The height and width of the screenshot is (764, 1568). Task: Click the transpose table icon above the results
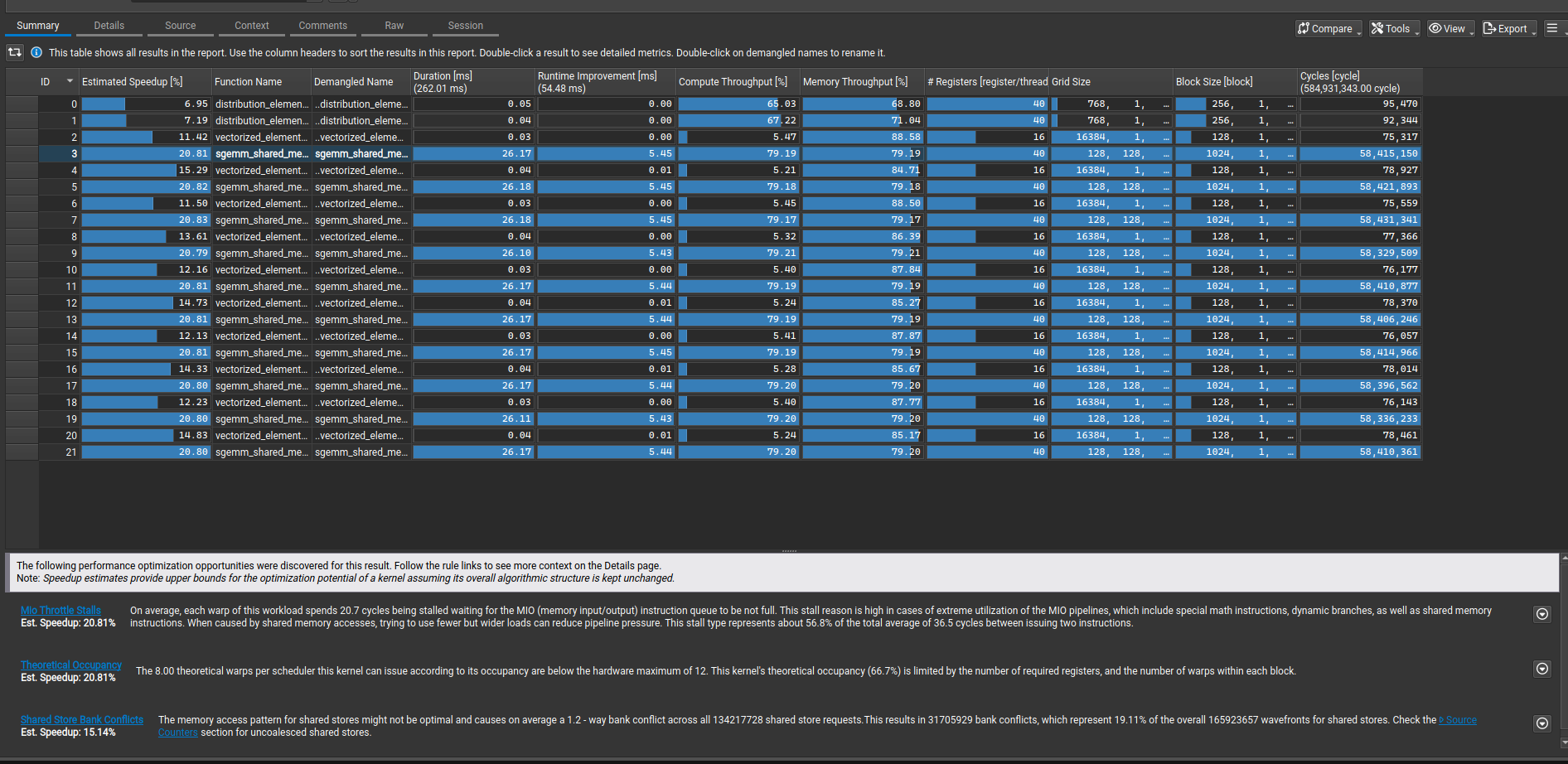14,52
